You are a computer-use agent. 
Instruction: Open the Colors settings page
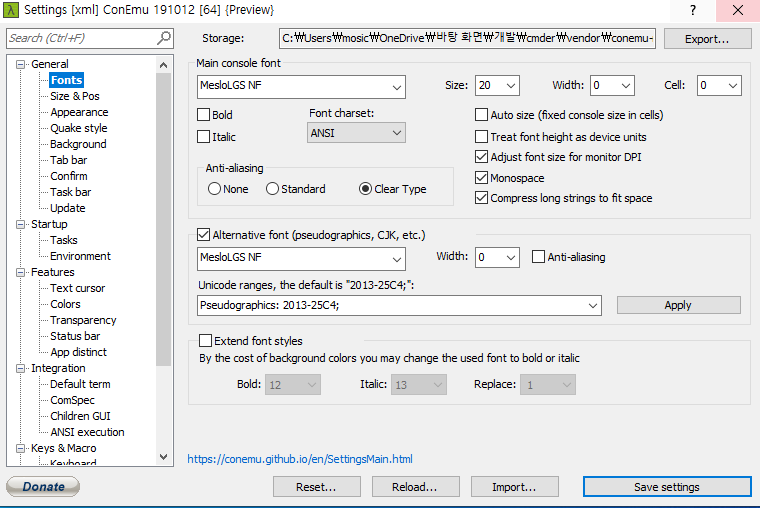pos(65,304)
